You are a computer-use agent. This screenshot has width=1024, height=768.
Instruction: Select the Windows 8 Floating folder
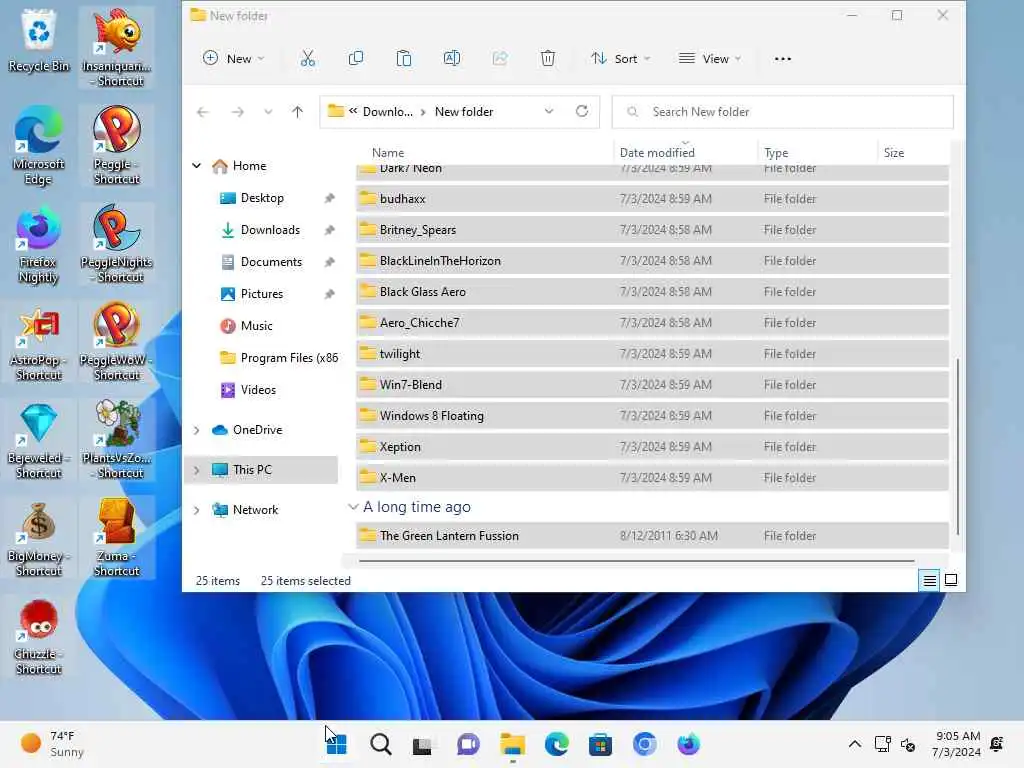pyautogui.click(x=652, y=416)
